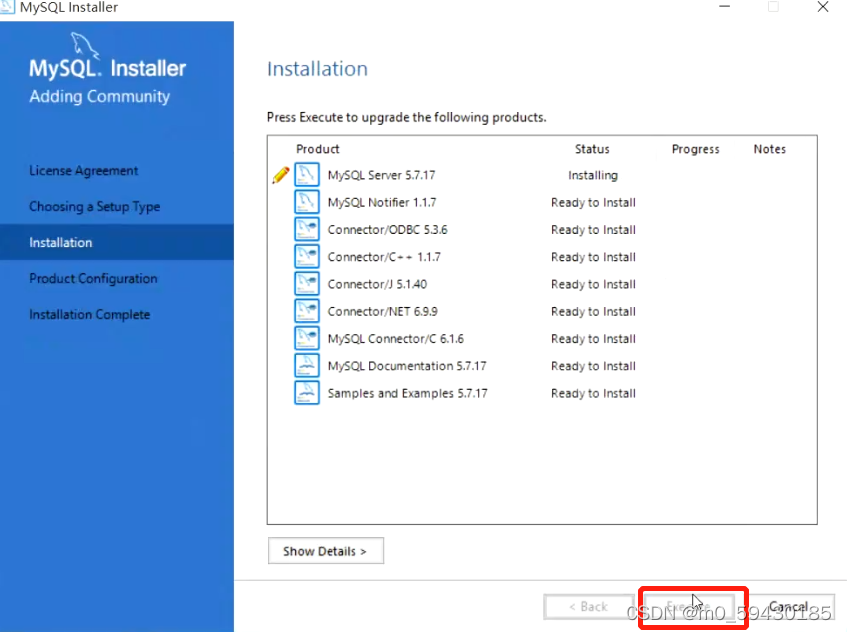
Task: Click the Notes column header
Action: pyautogui.click(x=770, y=149)
